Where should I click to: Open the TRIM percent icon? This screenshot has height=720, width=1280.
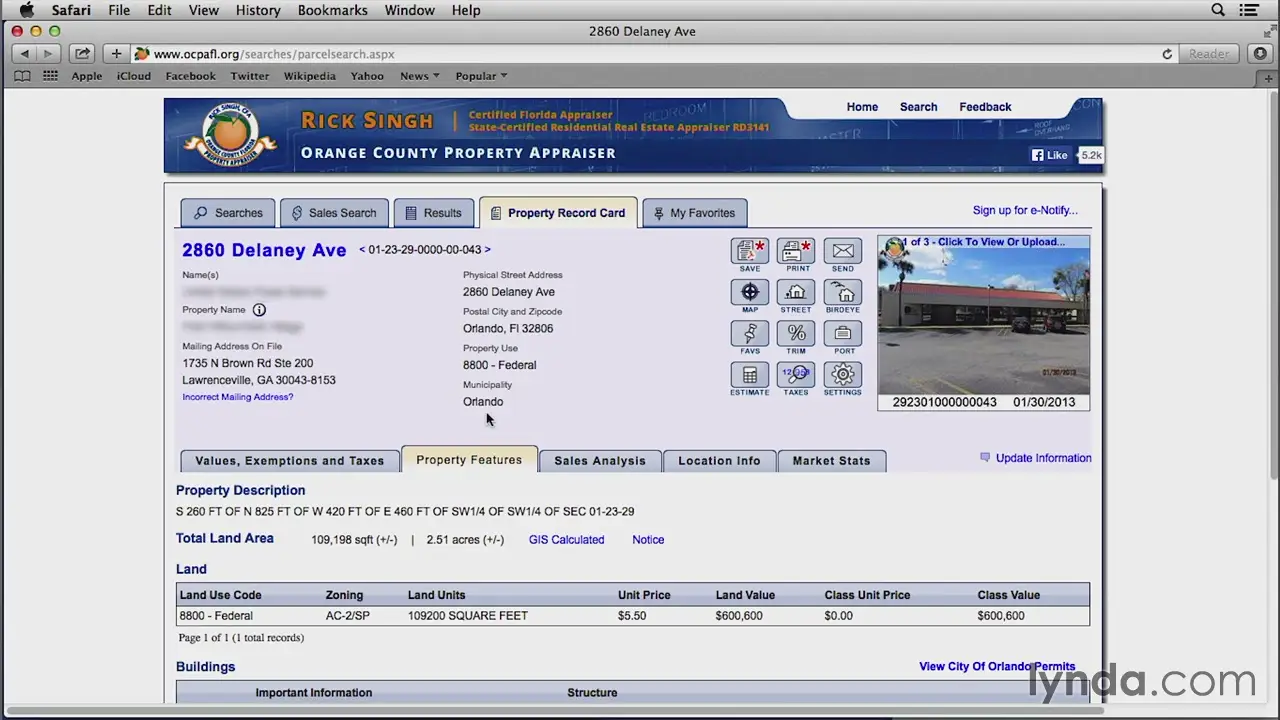796,333
